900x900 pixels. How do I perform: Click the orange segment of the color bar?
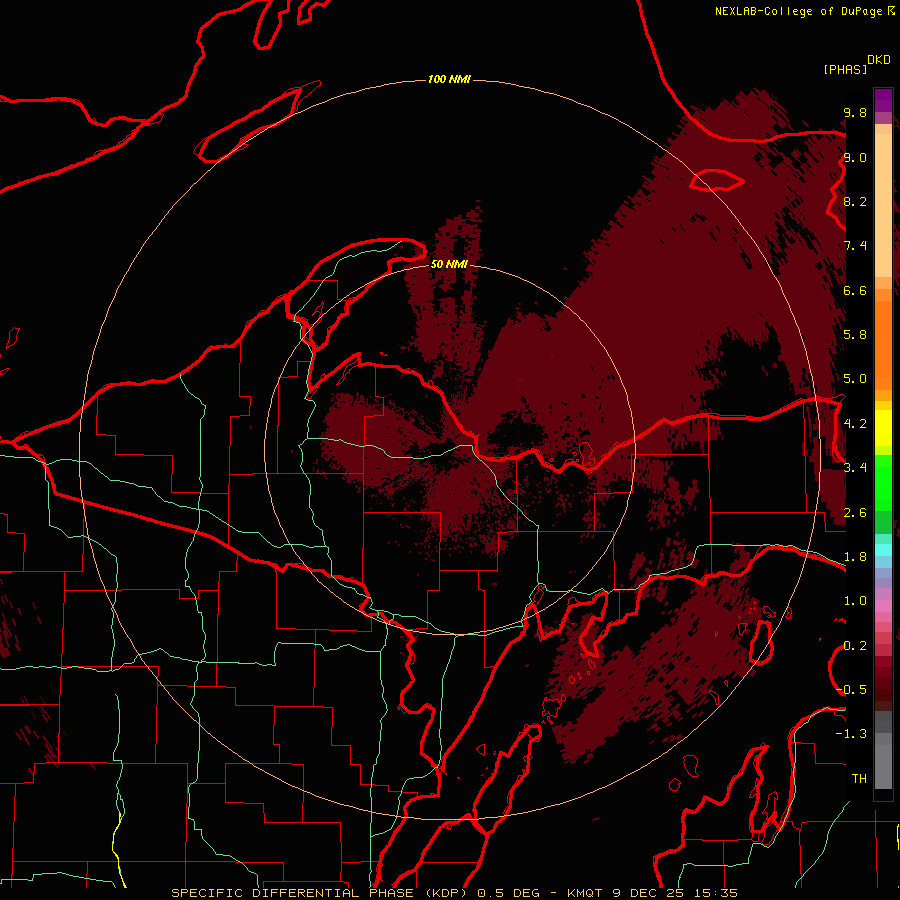point(883,344)
